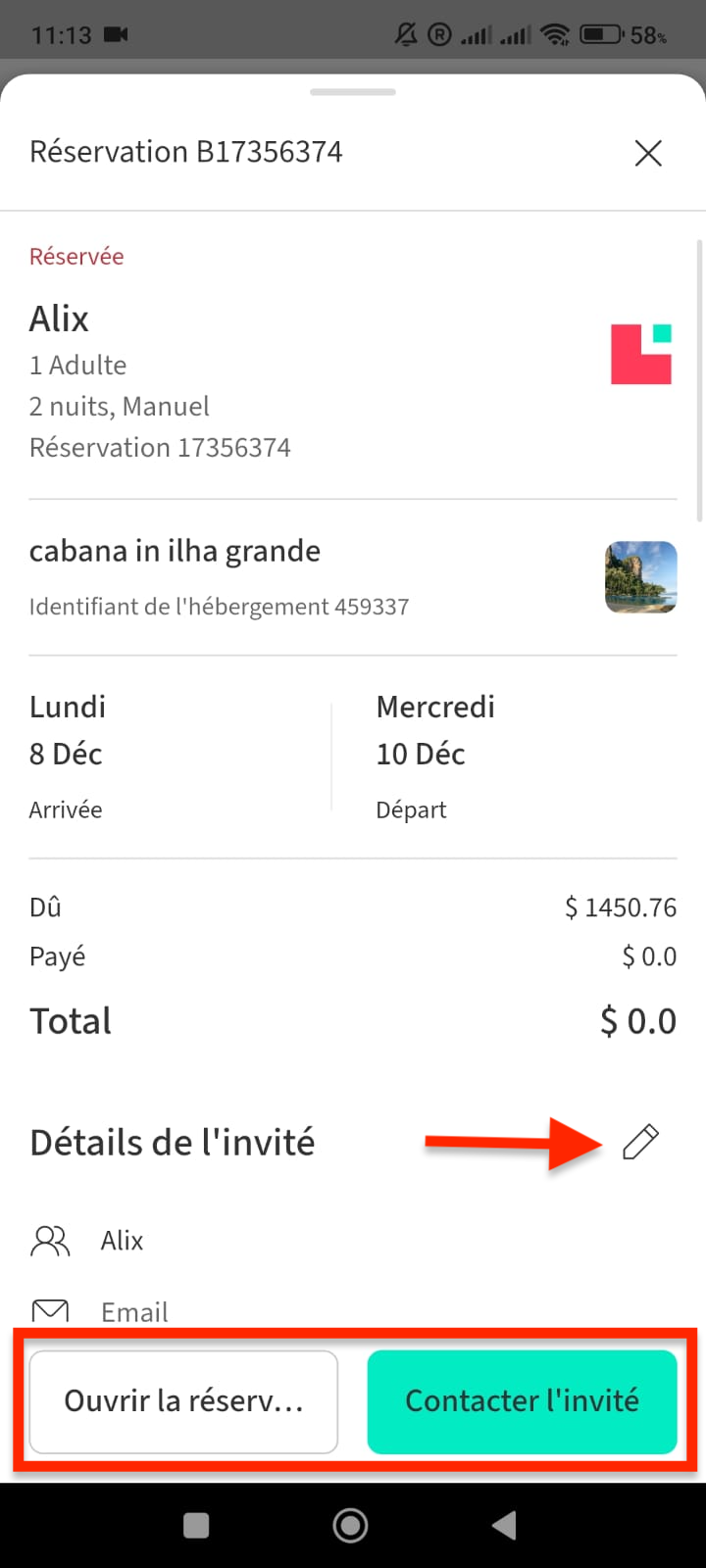Open the cabana in ilha grande thumbnail
The width and height of the screenshot is (706, 1568).
640,577
